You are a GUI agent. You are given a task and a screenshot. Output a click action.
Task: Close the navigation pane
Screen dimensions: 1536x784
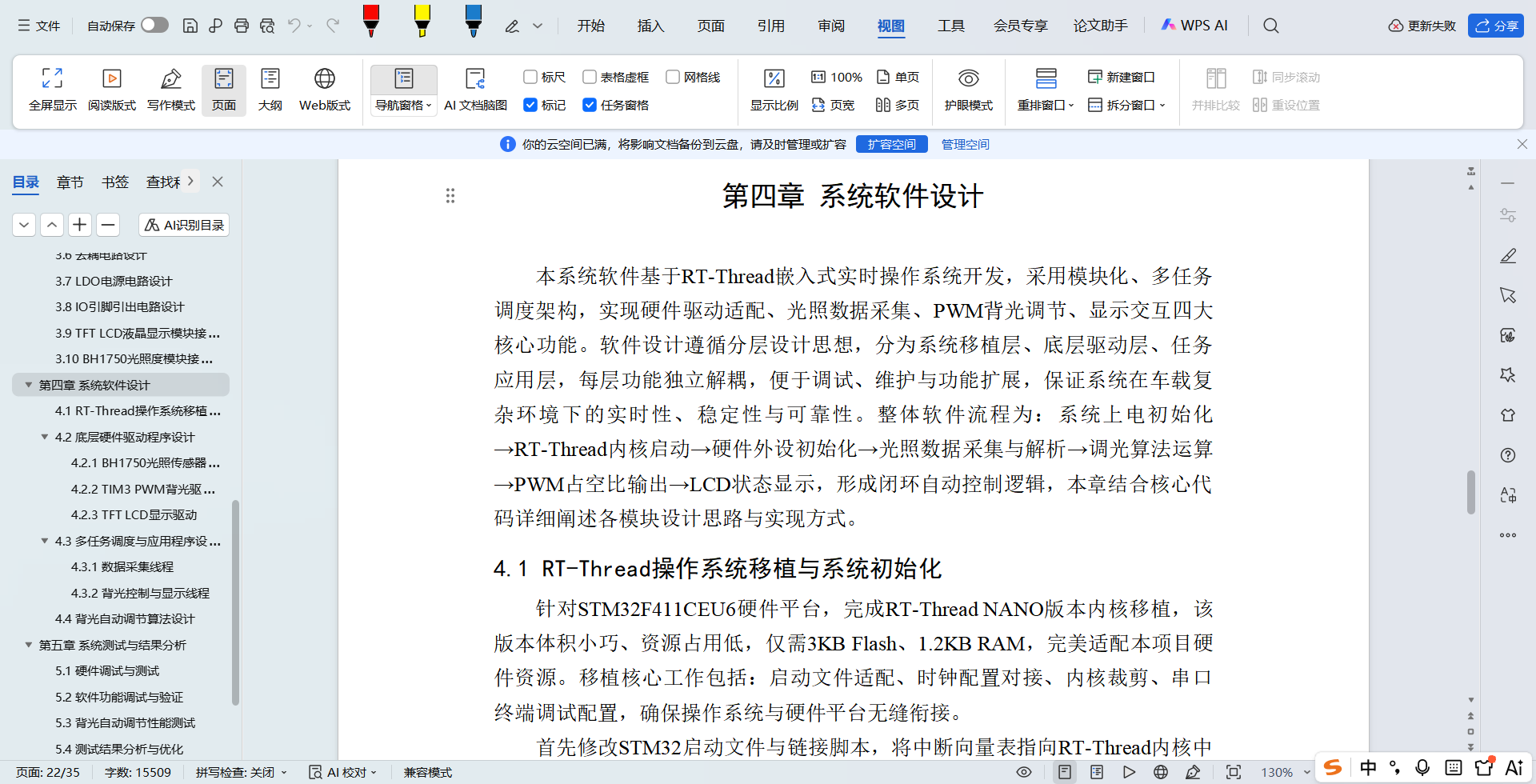tap(218, 182)
